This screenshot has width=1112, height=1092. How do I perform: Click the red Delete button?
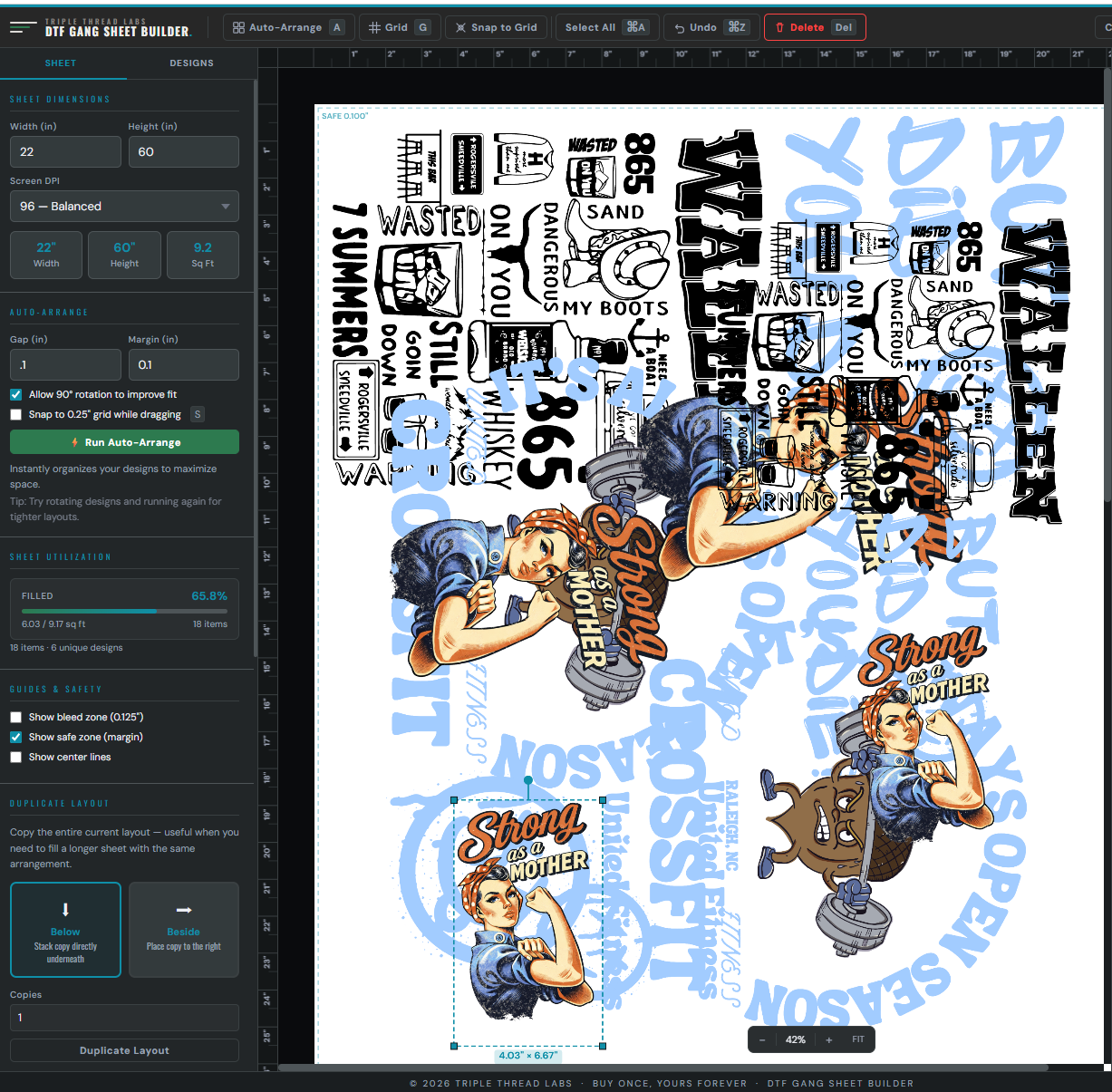coord(815,27)
